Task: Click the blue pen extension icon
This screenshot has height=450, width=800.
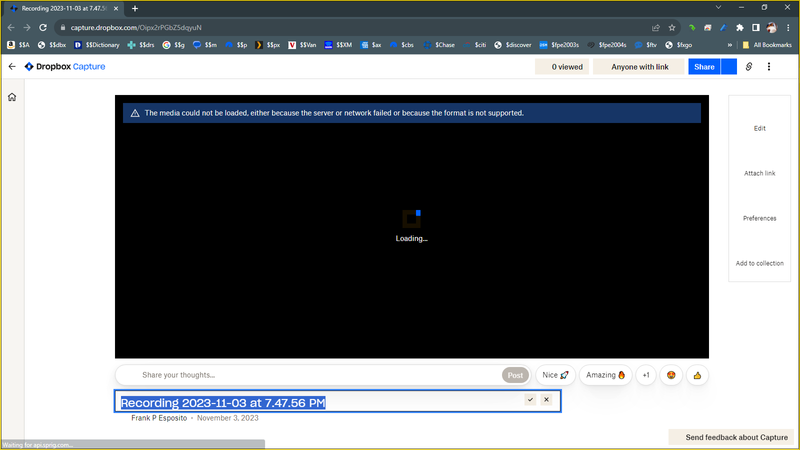Action: tap(723, 28)
